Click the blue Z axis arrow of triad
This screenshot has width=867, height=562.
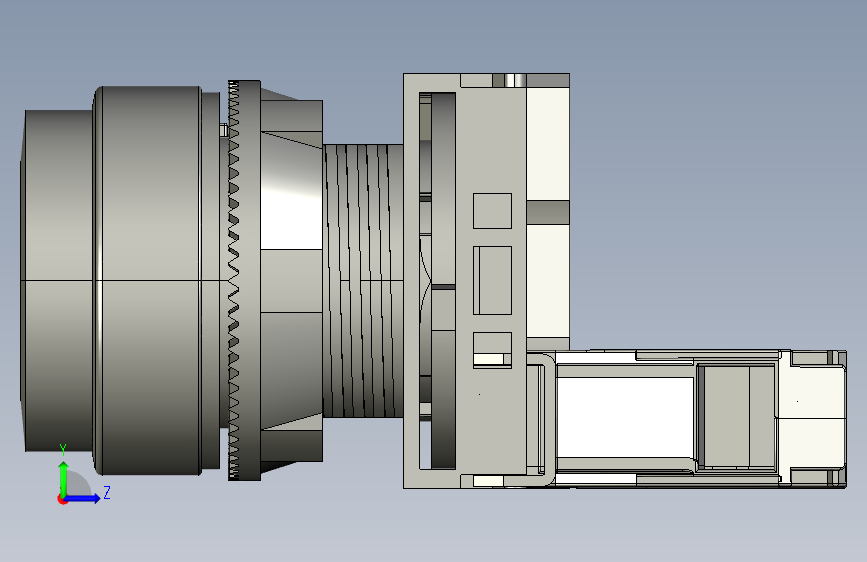pyautogui.click(x=82, y=498)
